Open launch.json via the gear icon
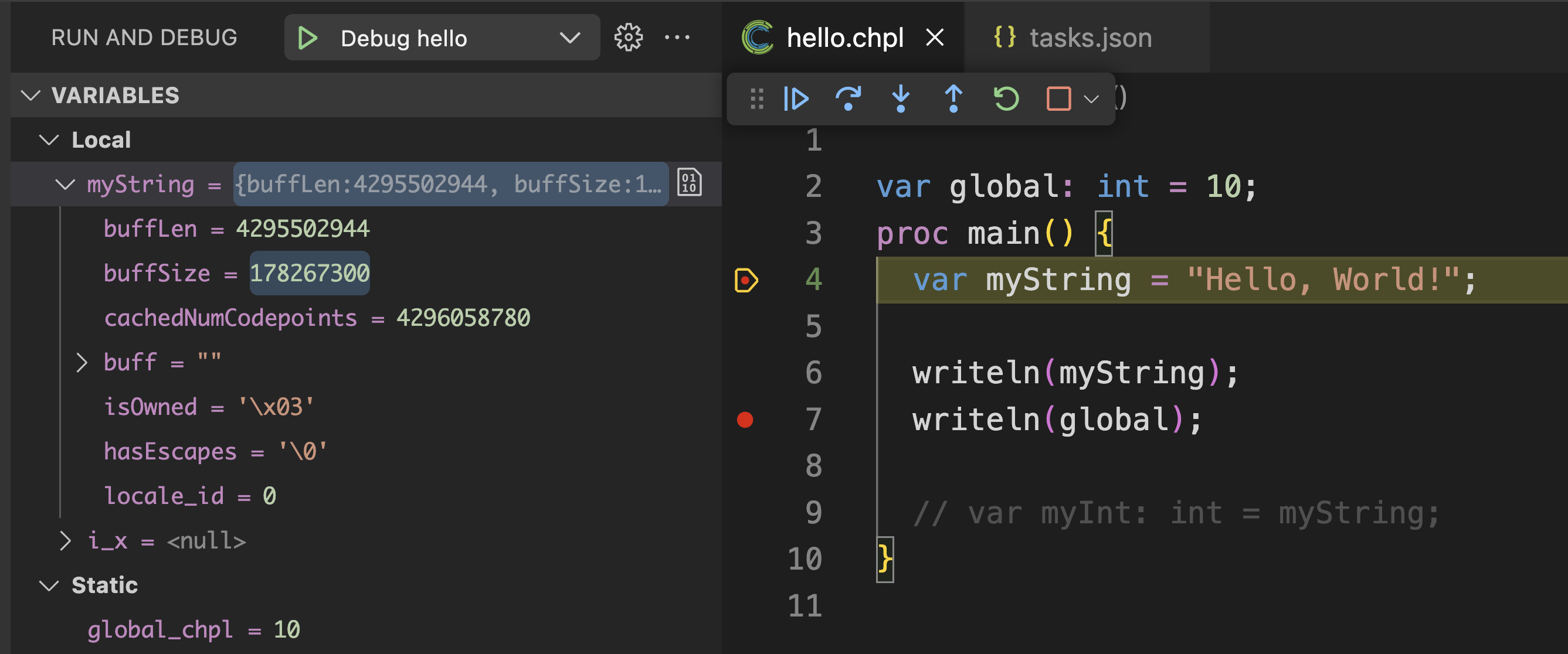 point(628,38)
